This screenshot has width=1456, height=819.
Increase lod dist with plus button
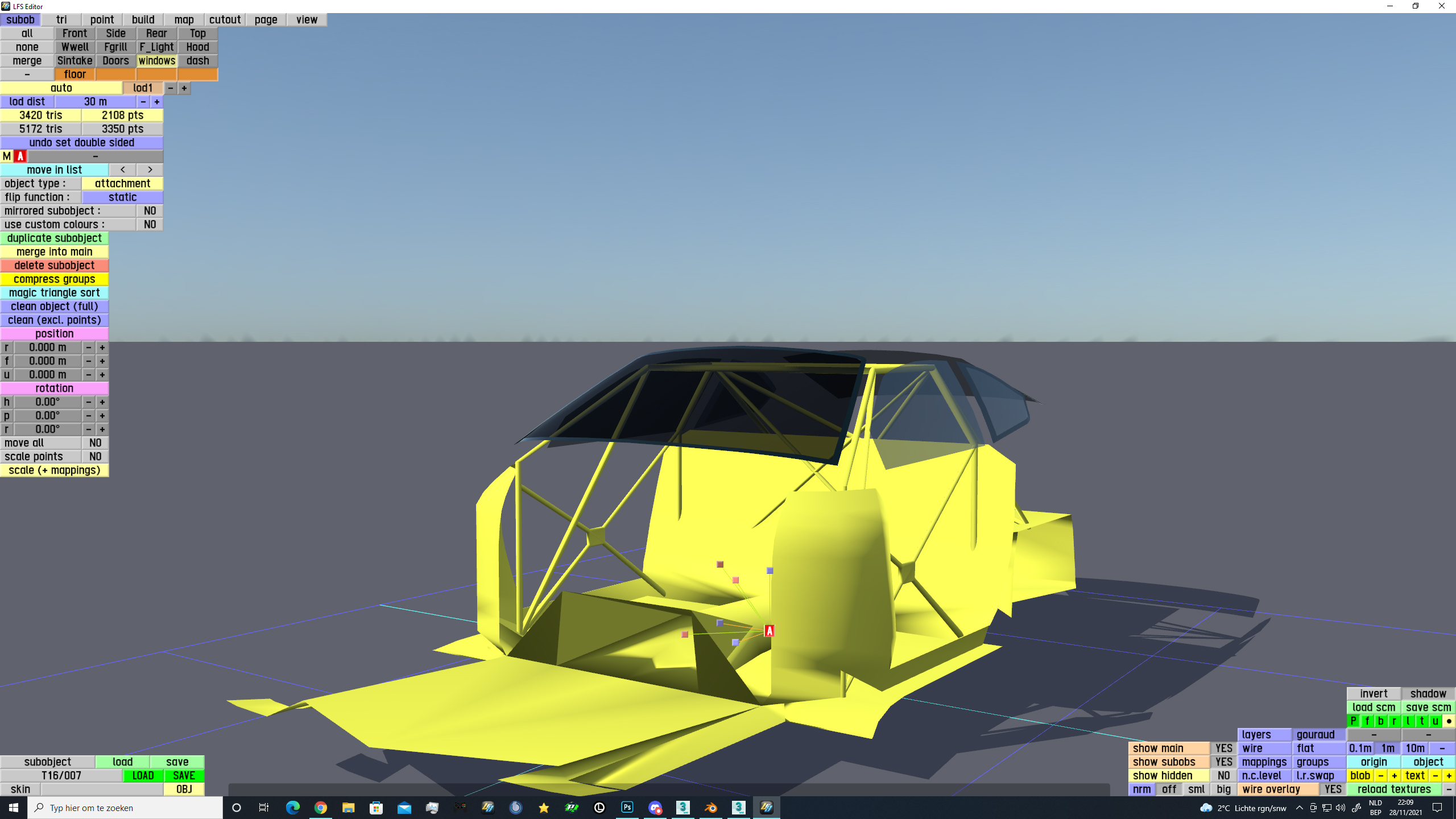coord(156,101)
